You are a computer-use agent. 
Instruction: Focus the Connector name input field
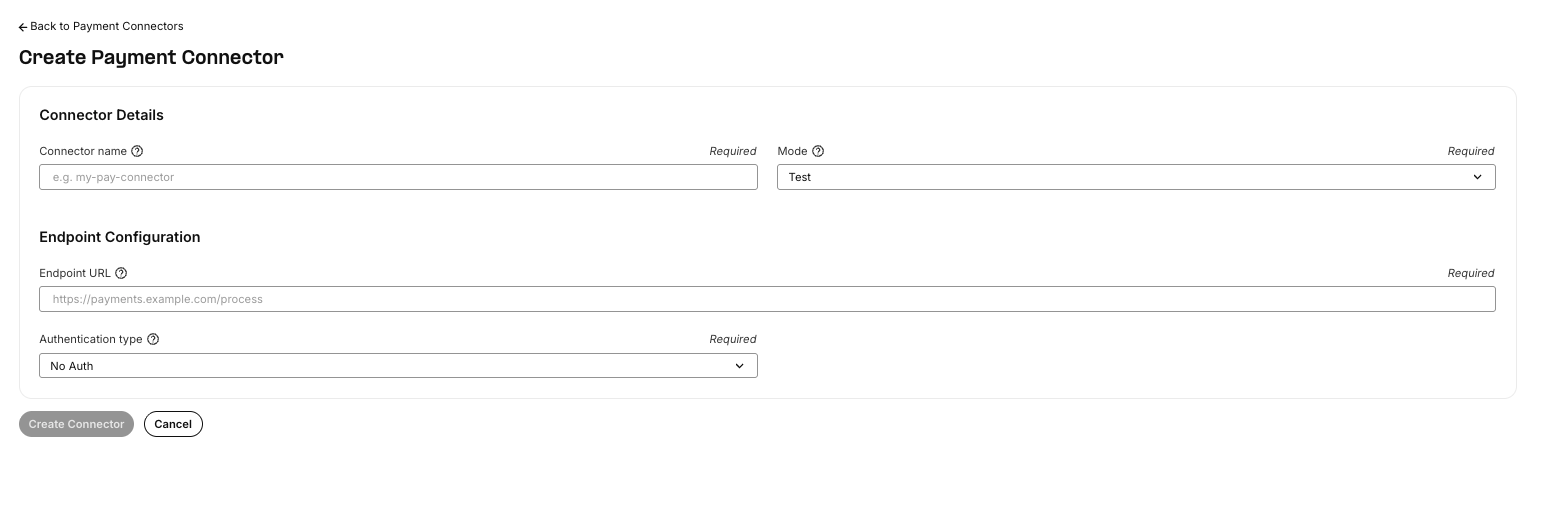point(398,177)
